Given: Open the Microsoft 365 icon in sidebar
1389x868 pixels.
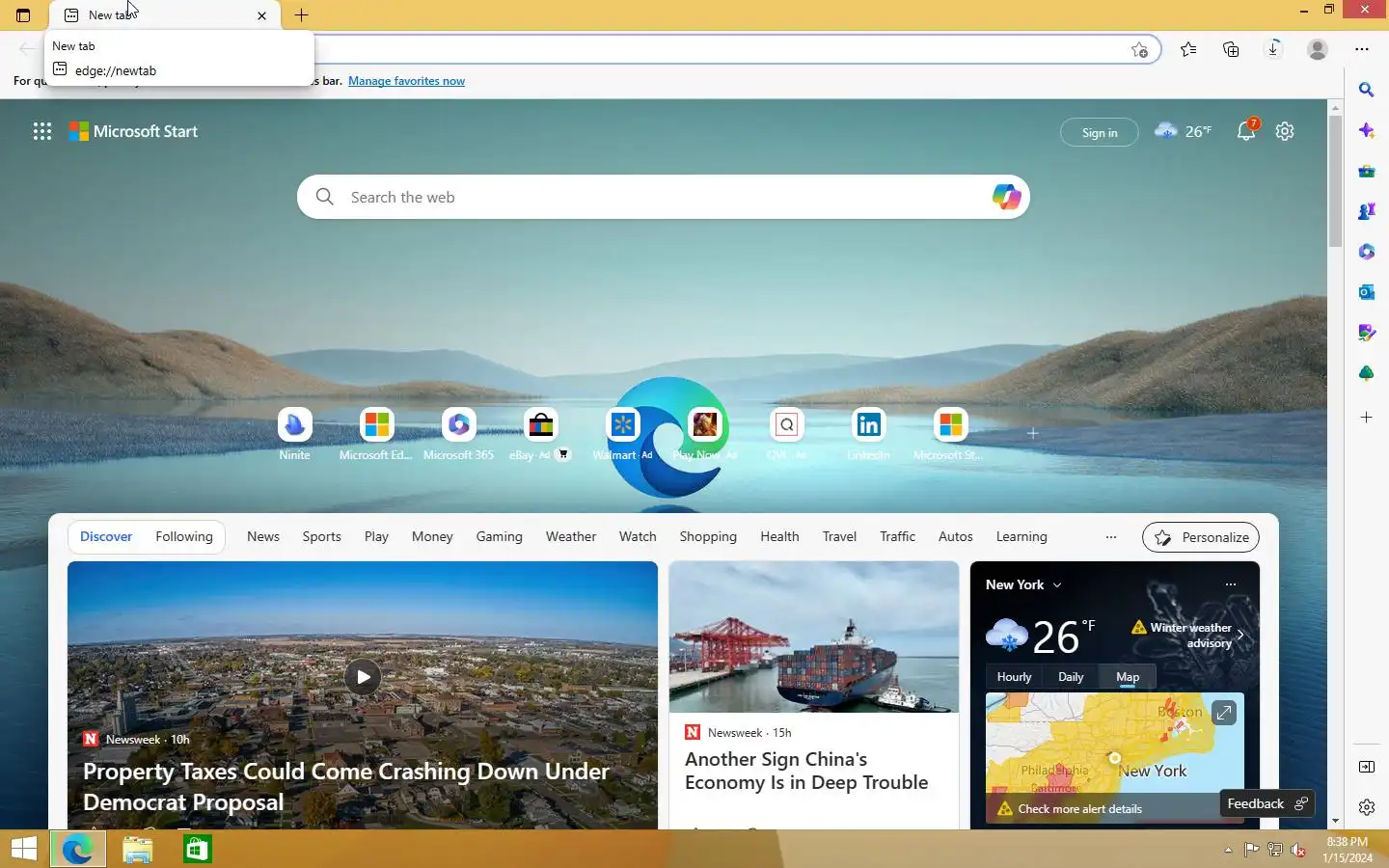Looking at the screenshot, I should coord(1366,252).
